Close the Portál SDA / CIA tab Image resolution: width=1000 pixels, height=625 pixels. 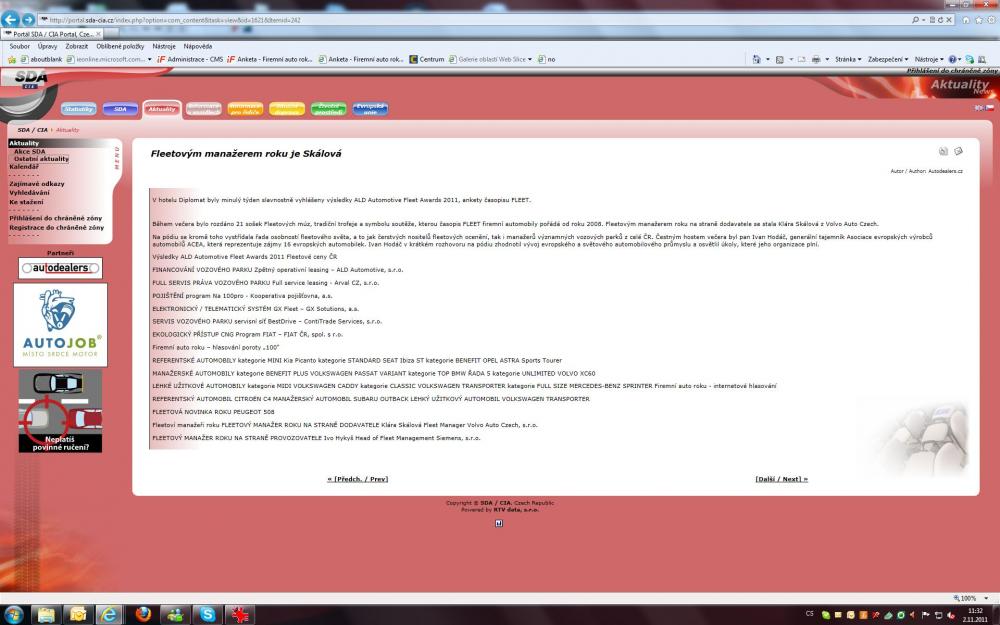98,34
